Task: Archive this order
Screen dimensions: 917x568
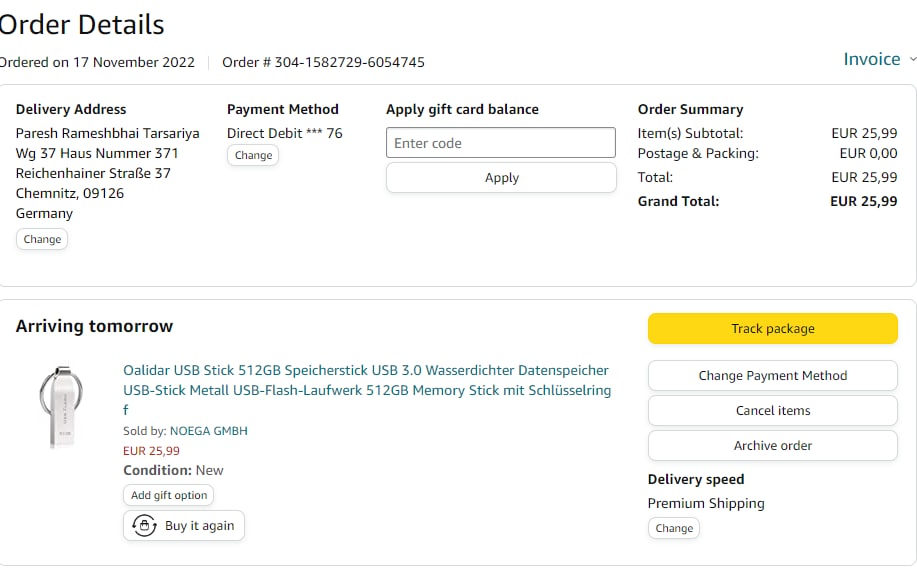Action: [772, 446]
